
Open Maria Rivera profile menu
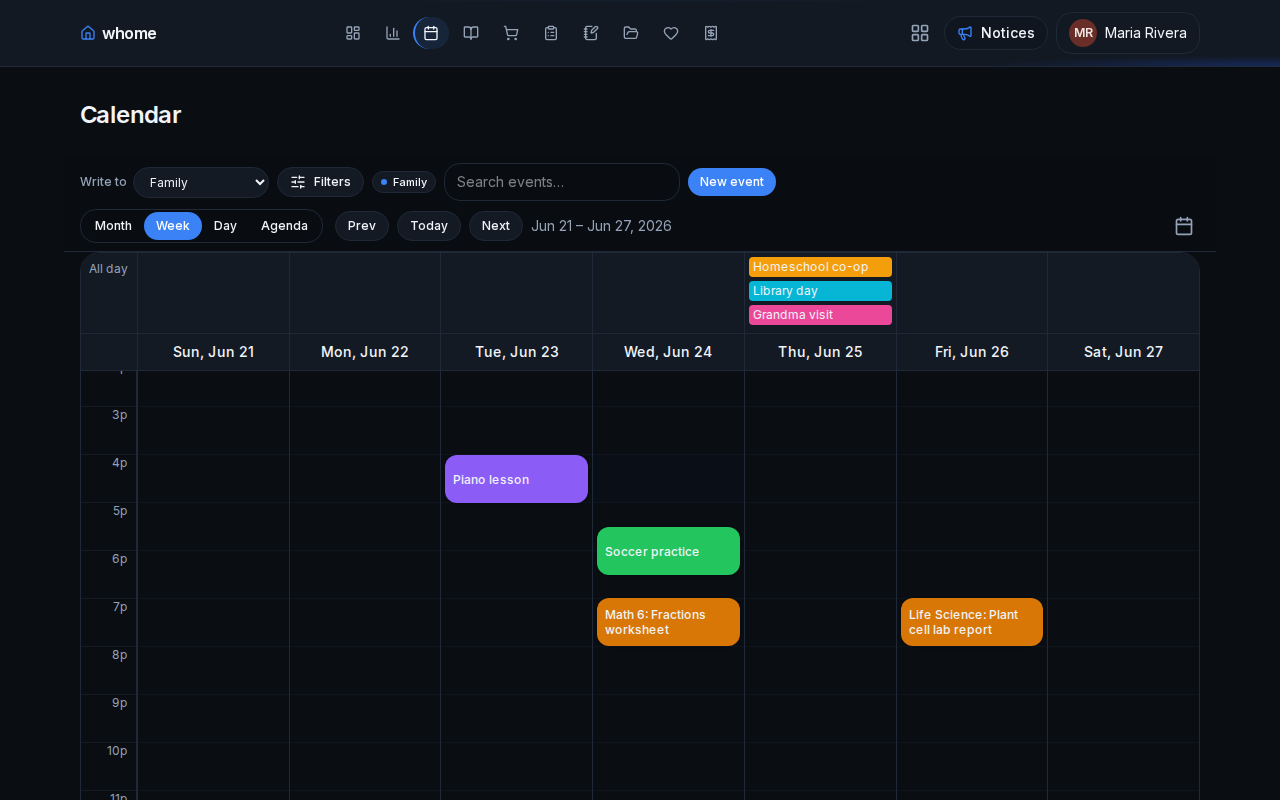[1128, 33]
